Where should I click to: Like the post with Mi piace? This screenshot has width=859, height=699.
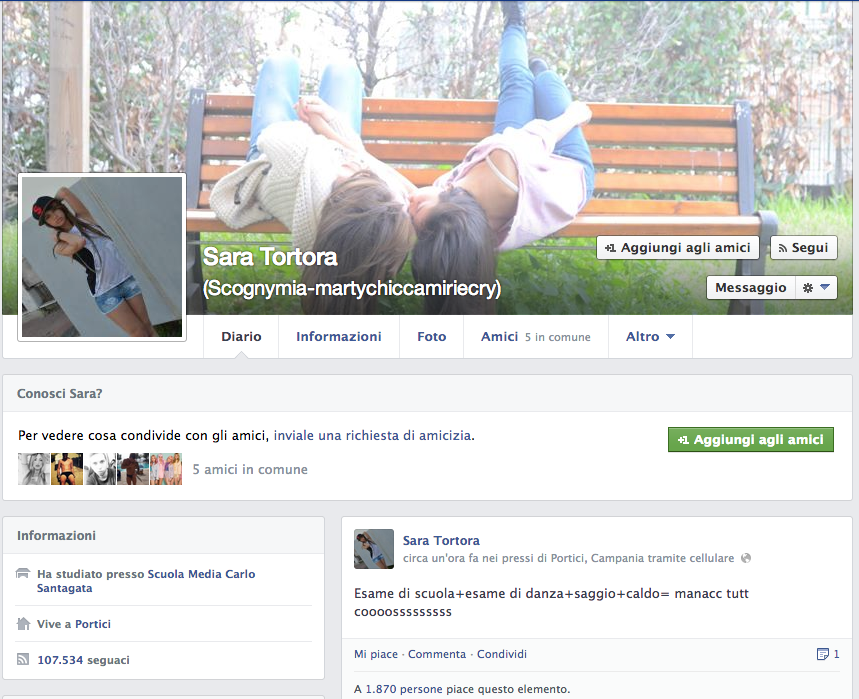click(x=375, y=654)
